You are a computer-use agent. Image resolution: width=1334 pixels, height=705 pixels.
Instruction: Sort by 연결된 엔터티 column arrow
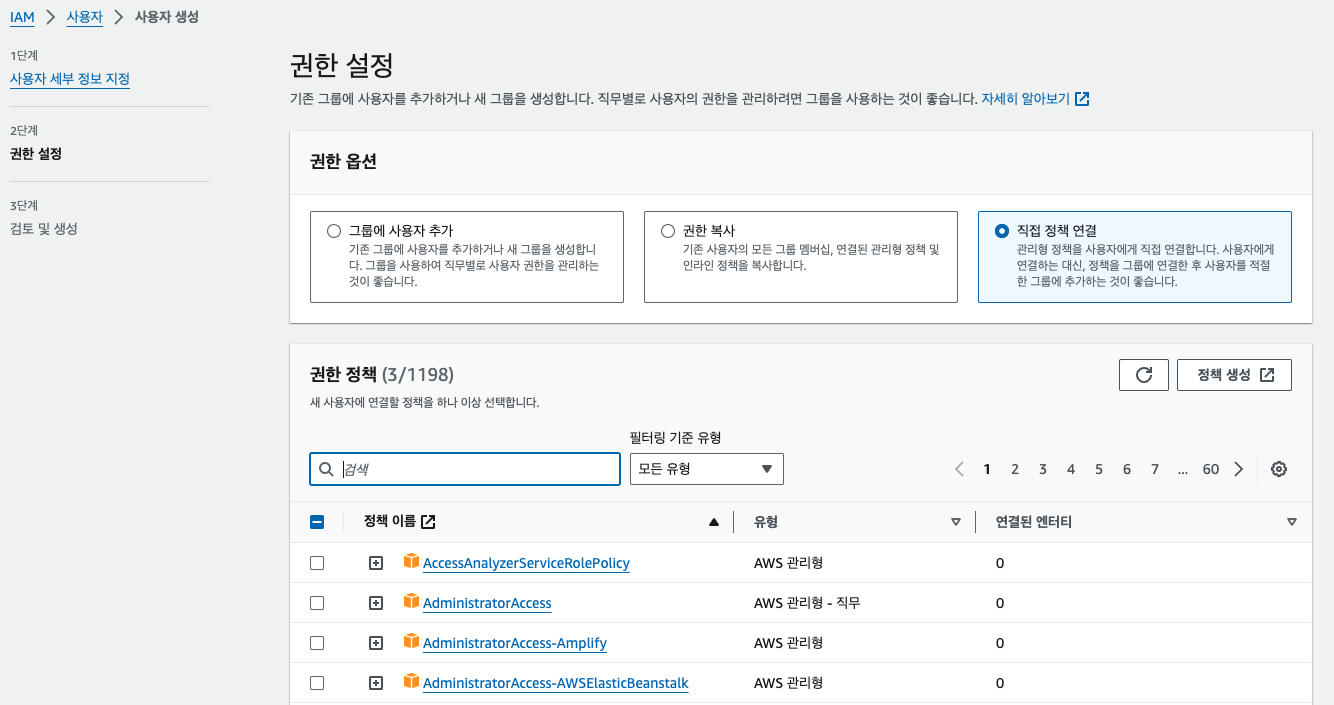point(1292,522)
